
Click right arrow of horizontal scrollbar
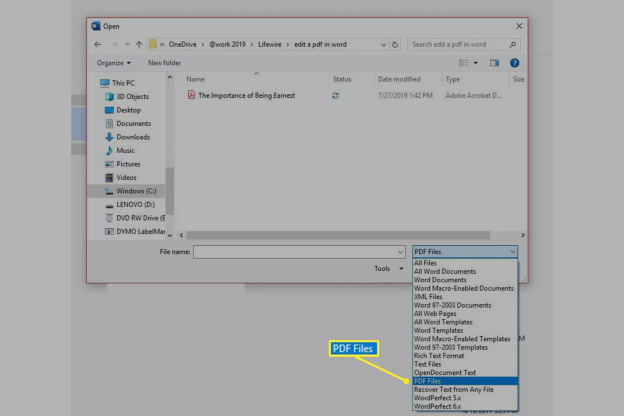coord(523,235)
